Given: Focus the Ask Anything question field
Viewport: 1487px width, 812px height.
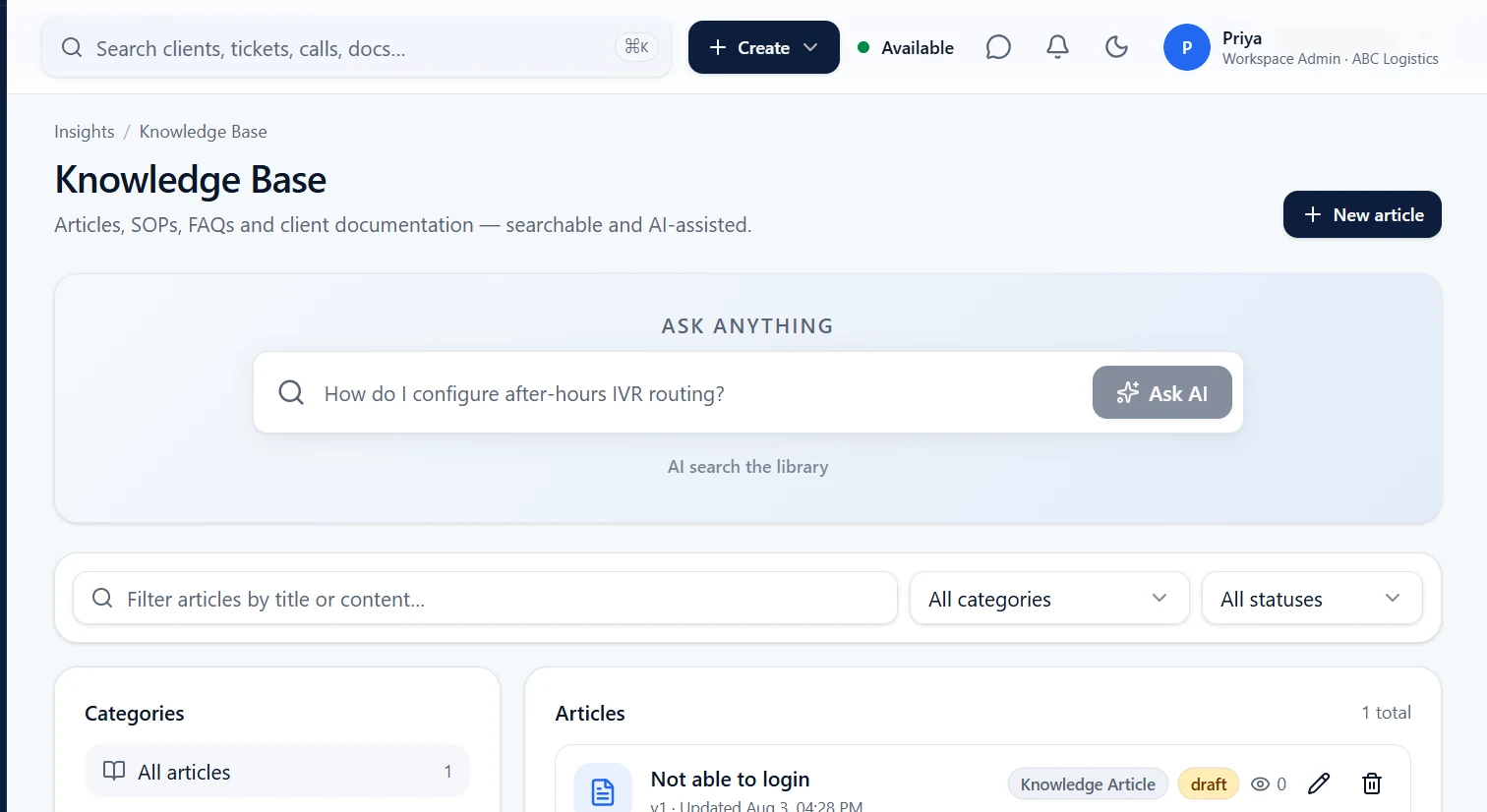Looking at the screenshot, I should [x=702, y=393].
